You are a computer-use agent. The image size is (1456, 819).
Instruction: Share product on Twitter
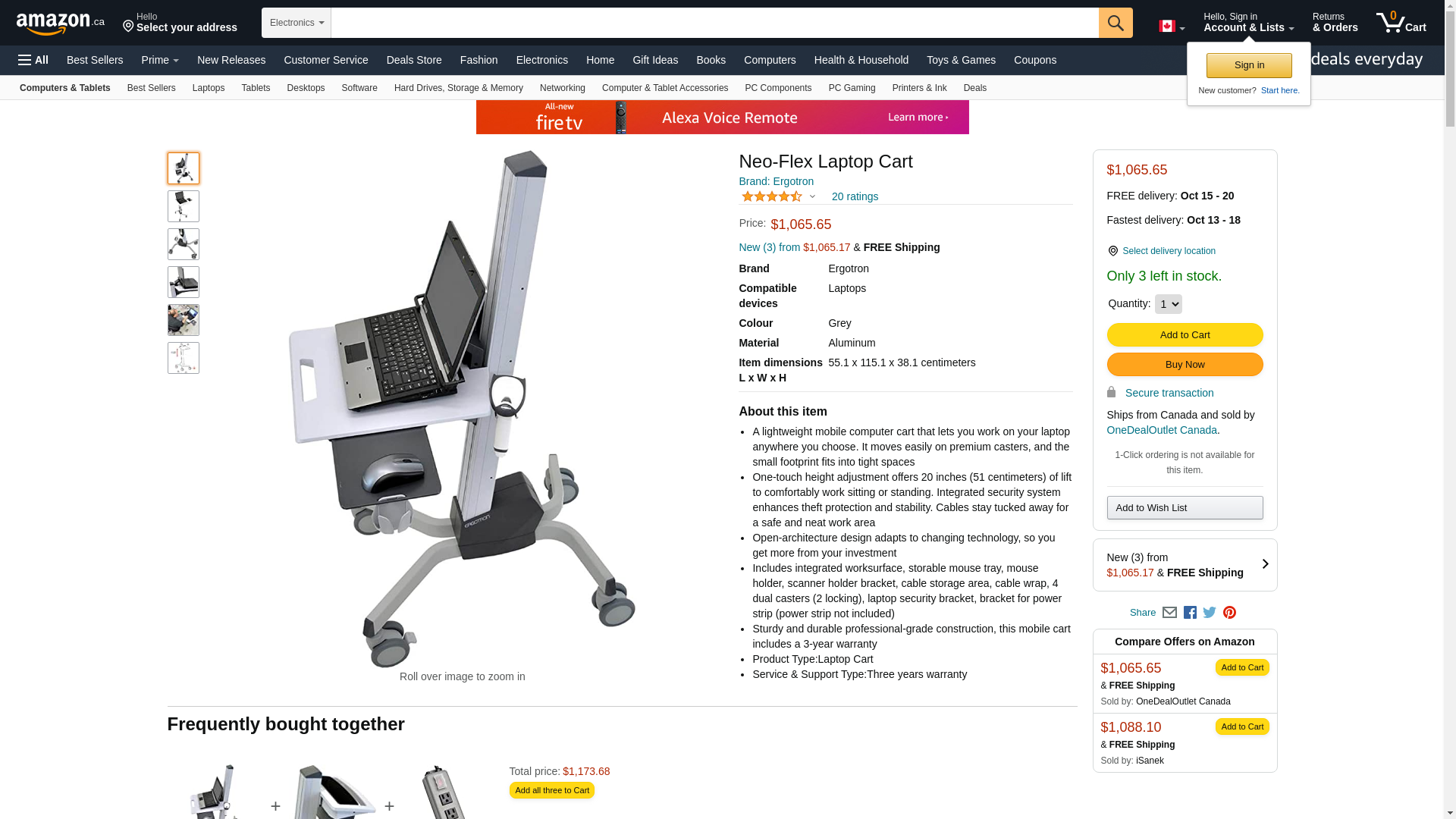[x=1210, y=613]
